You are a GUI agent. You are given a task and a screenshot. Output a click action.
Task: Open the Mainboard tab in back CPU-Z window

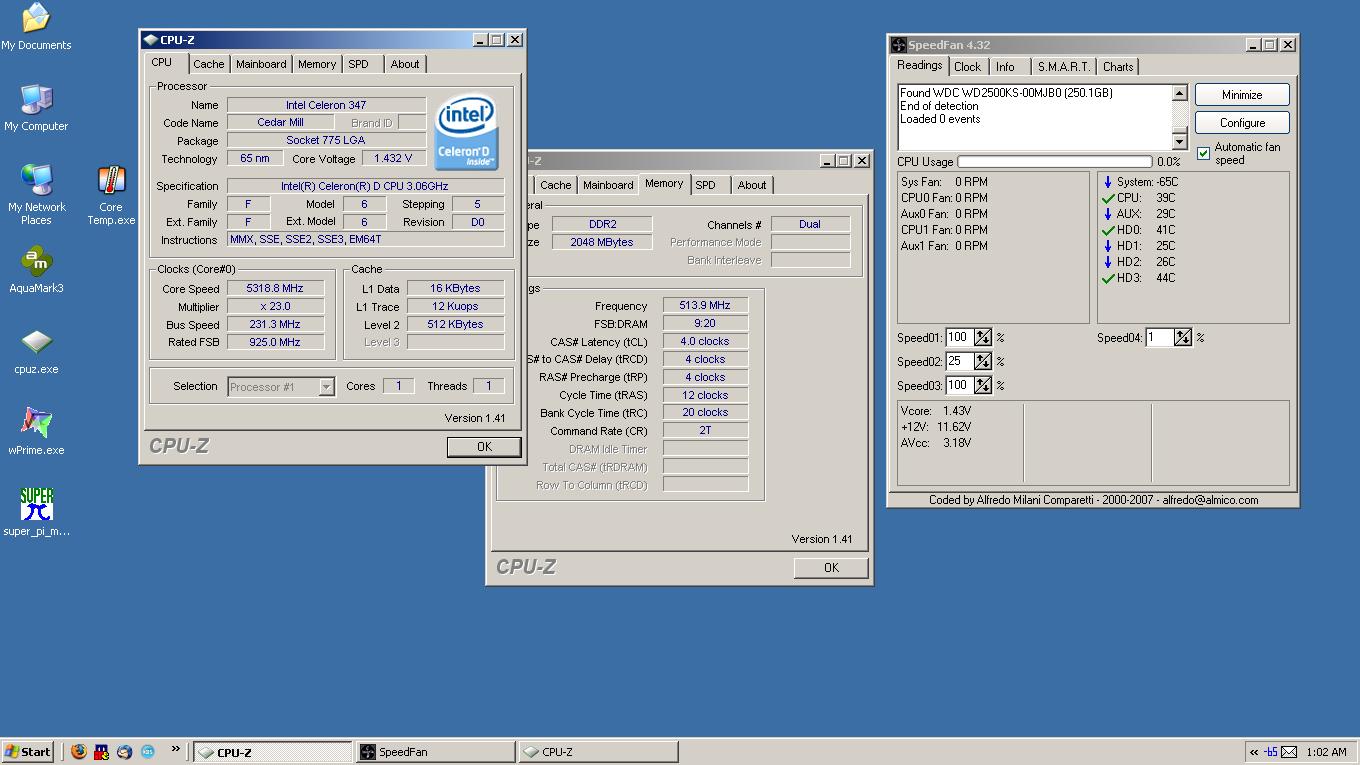click(608, 185)
